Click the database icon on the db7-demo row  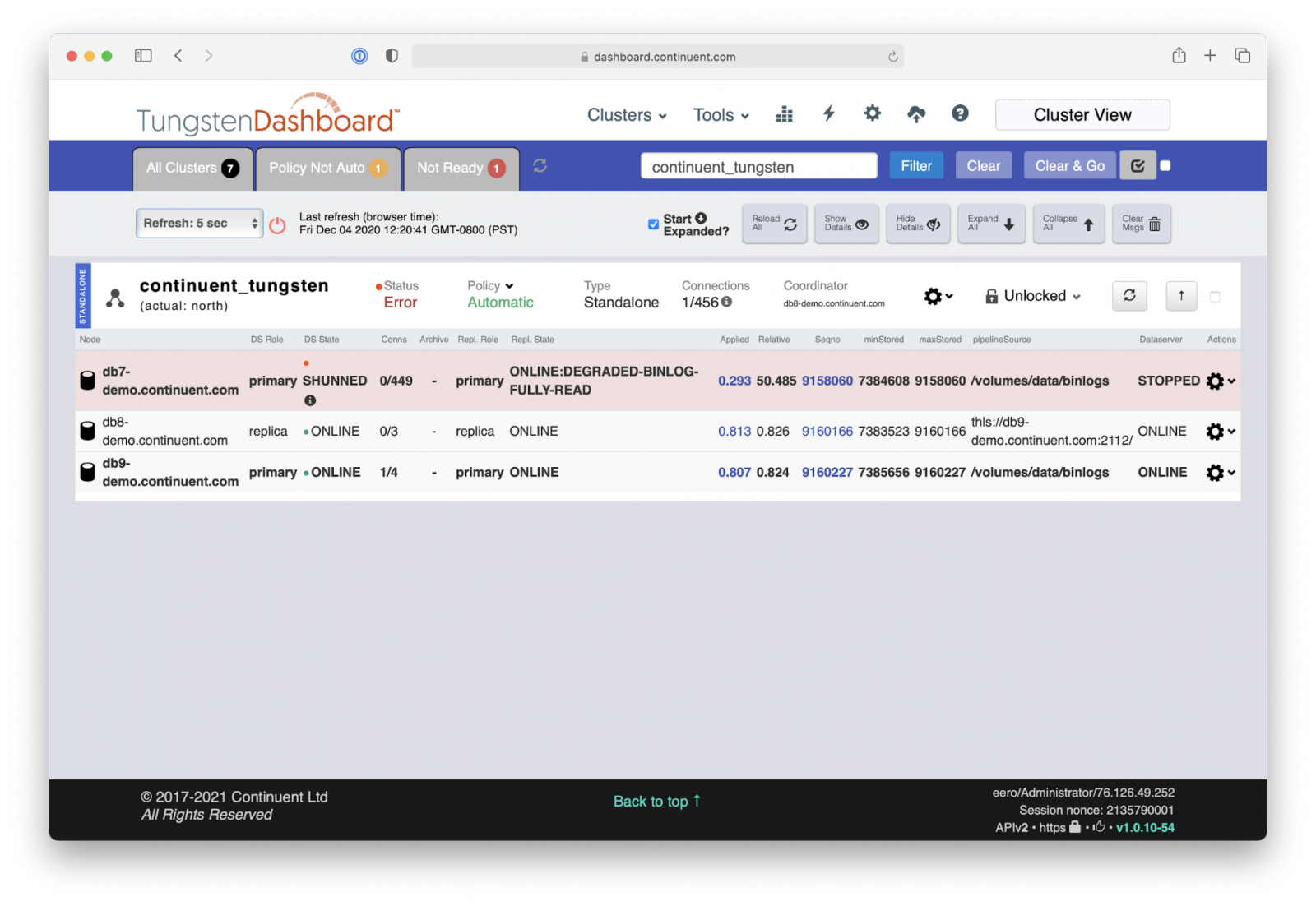click(x=87, y=380)
